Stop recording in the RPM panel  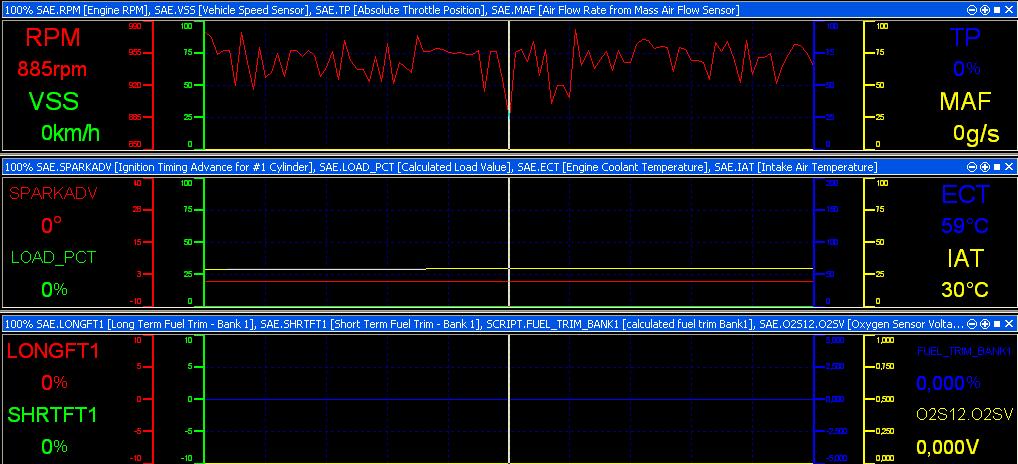(x=997, y=10)
